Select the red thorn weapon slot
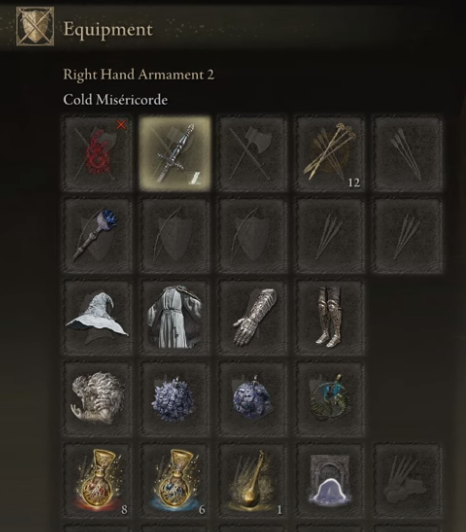This screenshot has height=532, width=466. tap(97, 154)
